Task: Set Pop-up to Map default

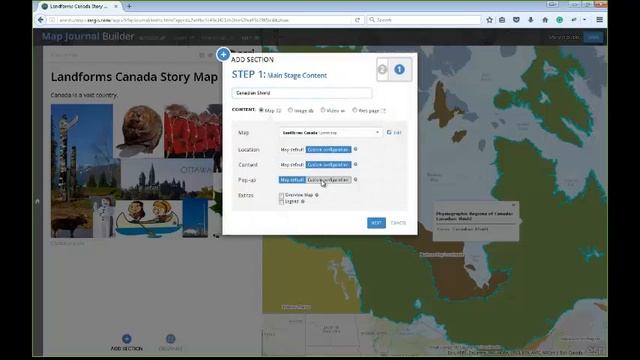Action: (x=292, y=180)
